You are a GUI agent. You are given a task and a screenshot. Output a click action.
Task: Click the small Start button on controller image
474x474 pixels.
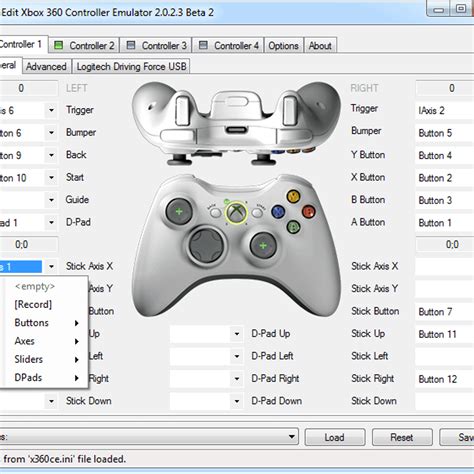(x=257, y=212)
